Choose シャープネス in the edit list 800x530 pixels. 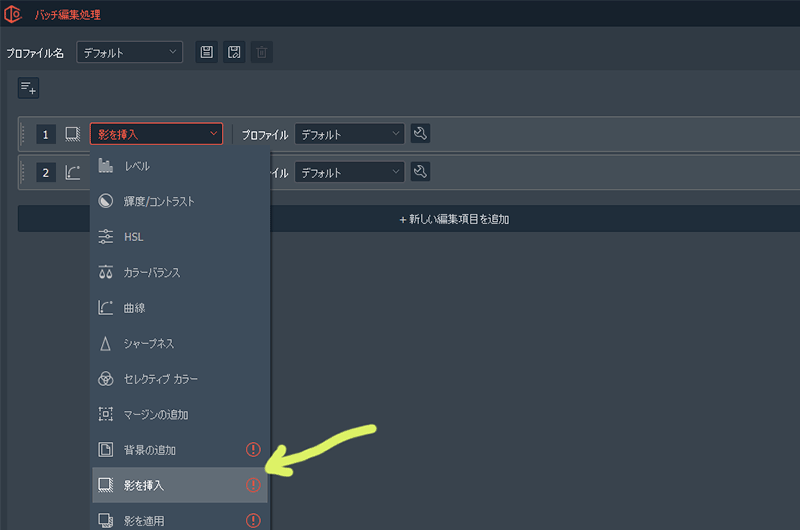149,343
